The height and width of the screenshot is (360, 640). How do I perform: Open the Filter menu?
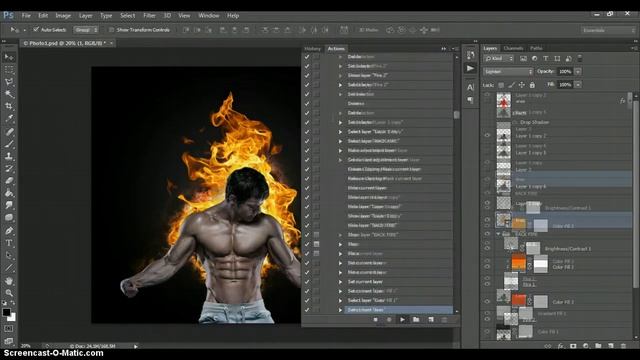149,16
